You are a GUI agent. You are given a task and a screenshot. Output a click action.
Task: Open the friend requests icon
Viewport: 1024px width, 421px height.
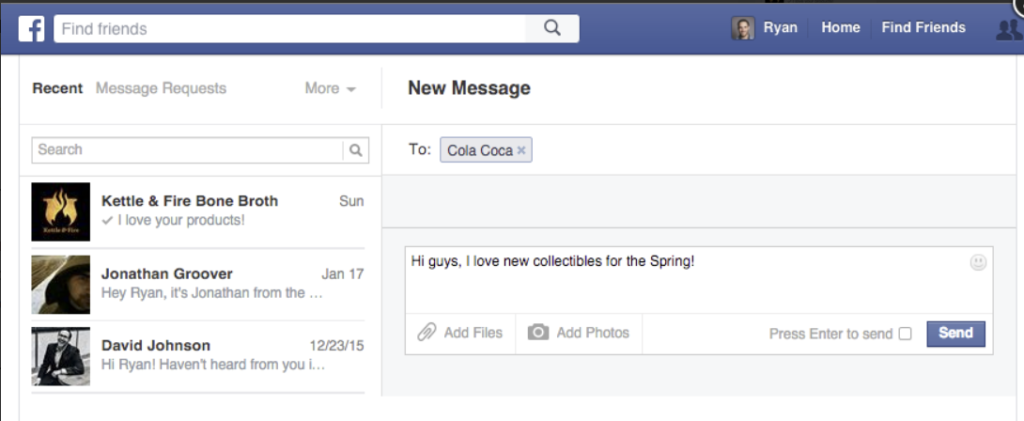[x=1009, y=29]
